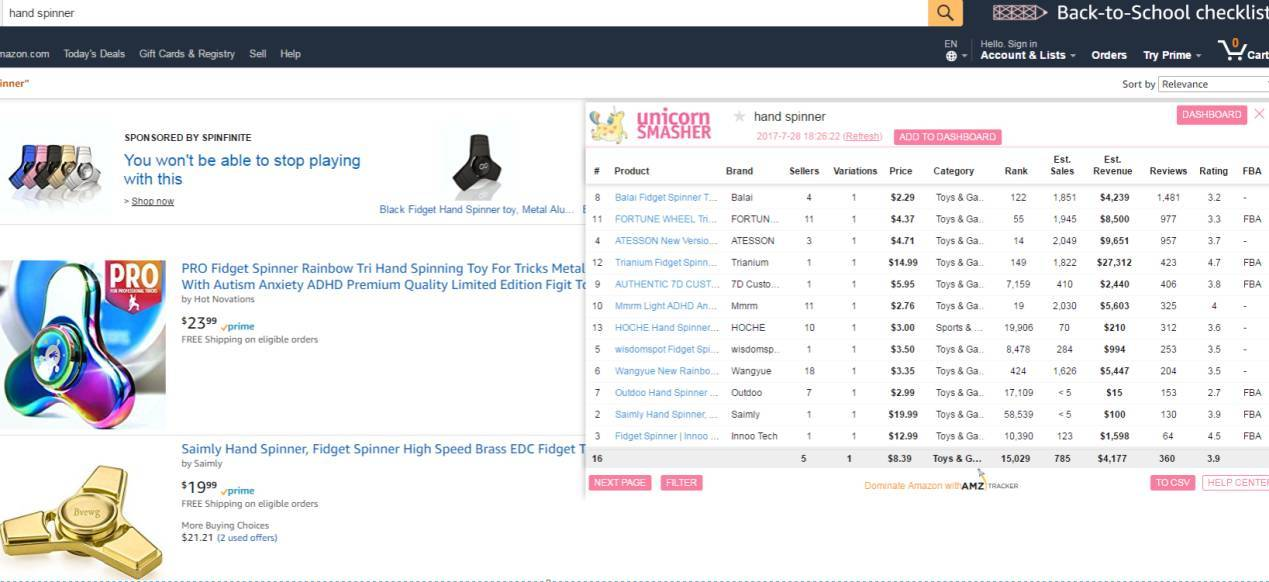Click the black fidget spinner thumbnail
The width and height of the screenshot is (1269, 582).
pyautogui.click(x=477, y=165)
